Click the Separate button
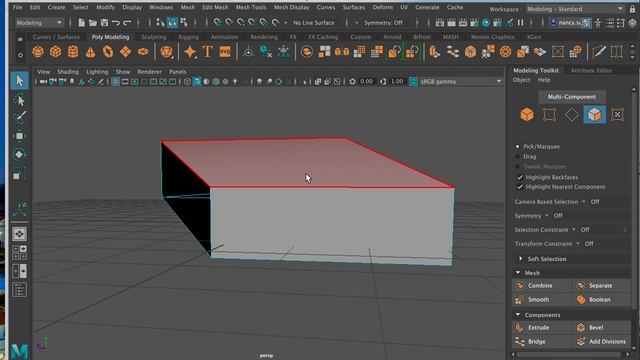This screenshot has height=360, width=640. click(x=602, y=286)
